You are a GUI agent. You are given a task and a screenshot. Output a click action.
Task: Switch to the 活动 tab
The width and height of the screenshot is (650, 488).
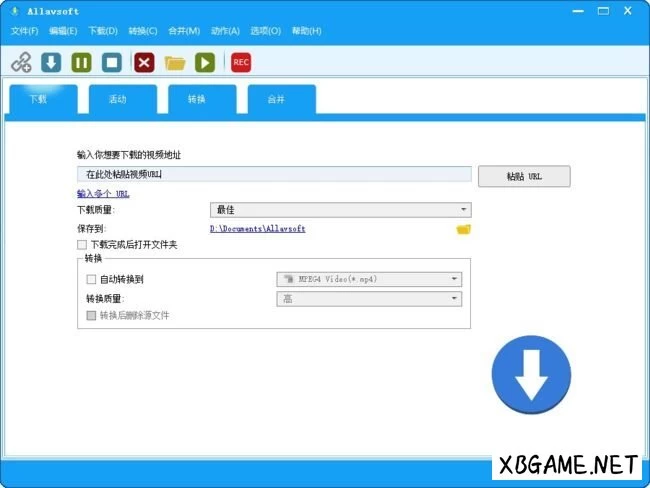pos(118,100)
